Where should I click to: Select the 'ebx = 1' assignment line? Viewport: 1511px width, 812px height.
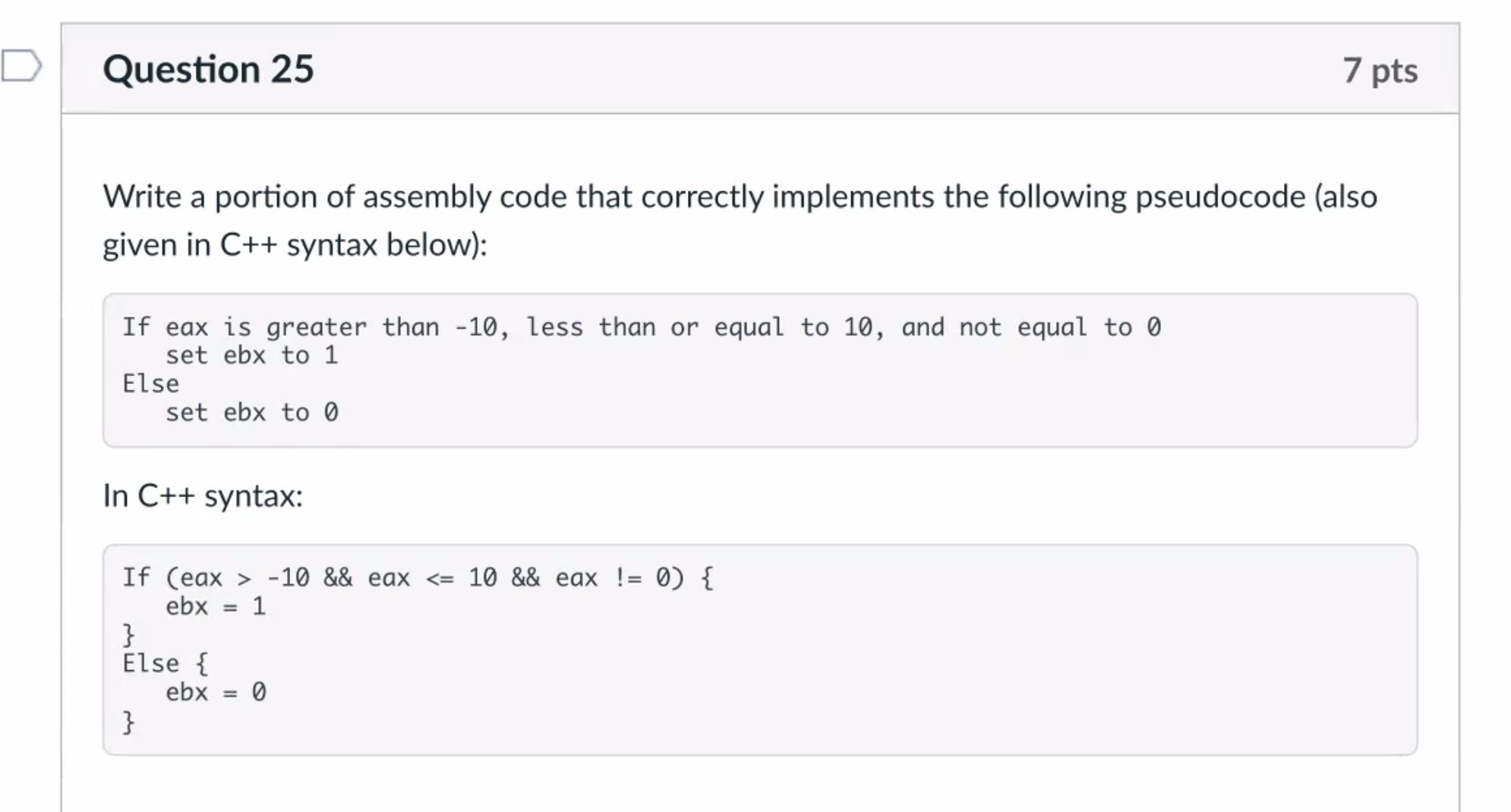click(217, 606)
